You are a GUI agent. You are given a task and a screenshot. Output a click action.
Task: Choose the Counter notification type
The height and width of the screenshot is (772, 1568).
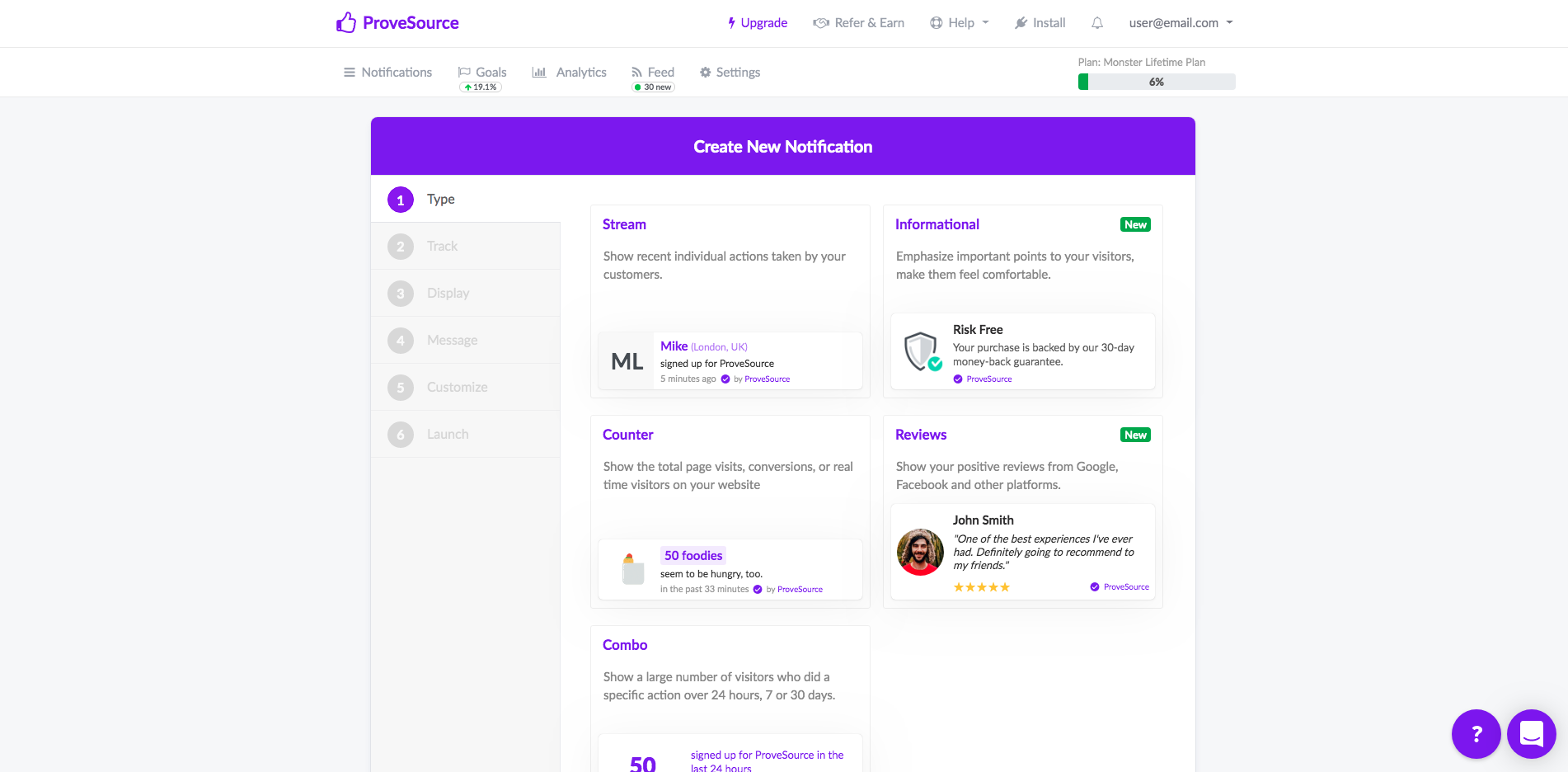(730, 512)
